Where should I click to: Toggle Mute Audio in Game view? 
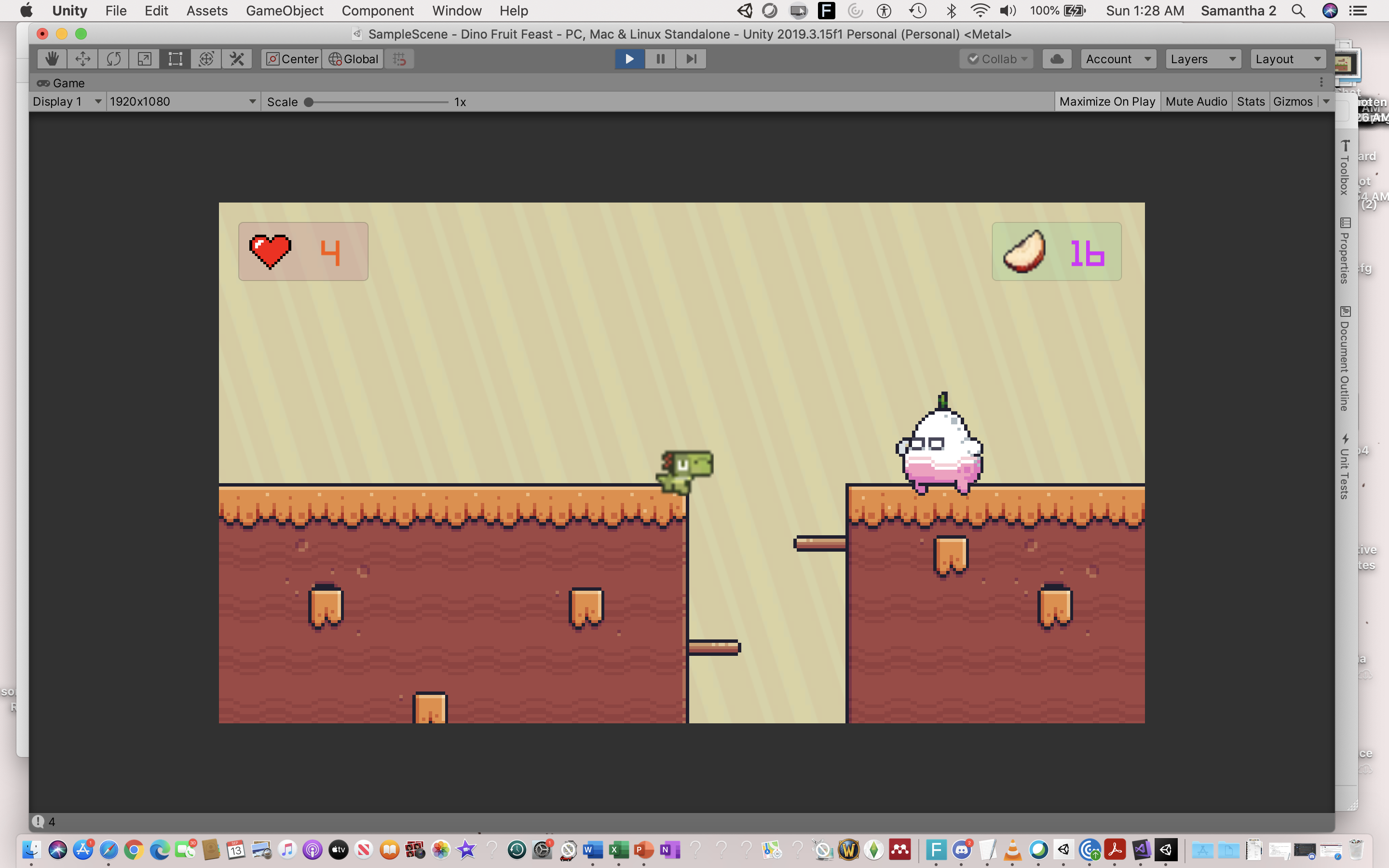click(1196, 102)
